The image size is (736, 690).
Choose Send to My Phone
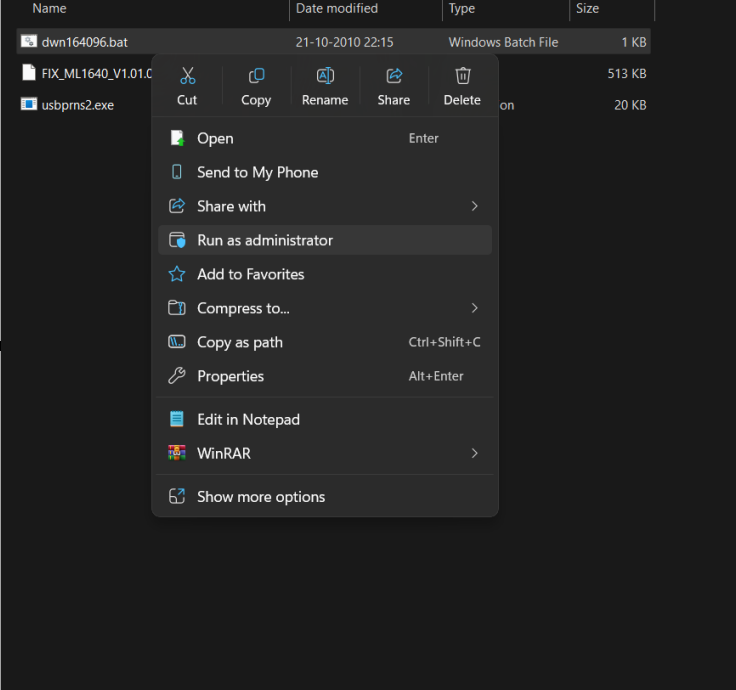(257, 172)
